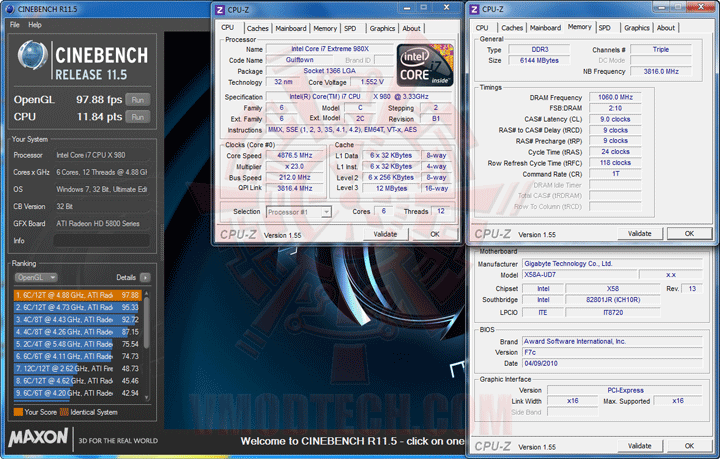The width and height of the screenshot is (720, 459).
Task: Open the Help menu in Cinebench
Action: tap(35, 25)
